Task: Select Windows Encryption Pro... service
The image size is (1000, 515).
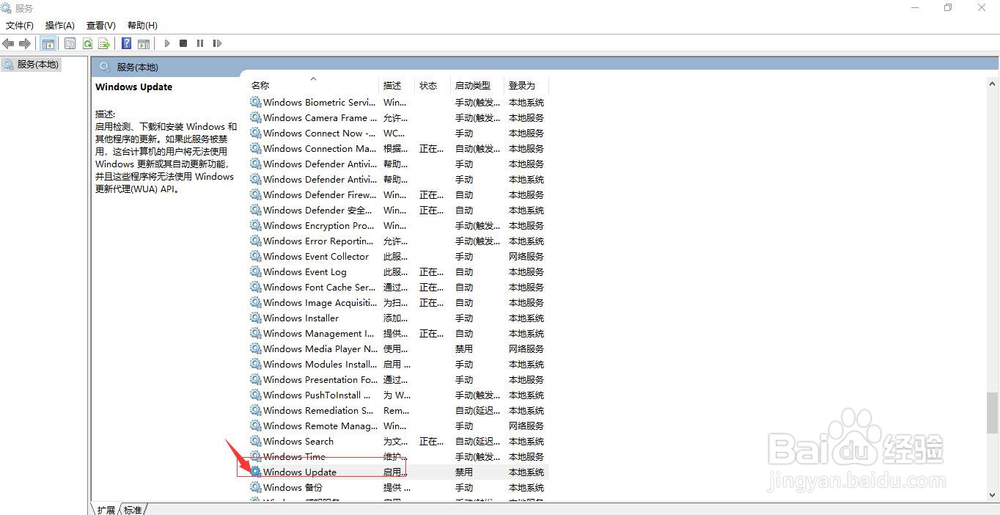Action: click(x=318, y=226)
